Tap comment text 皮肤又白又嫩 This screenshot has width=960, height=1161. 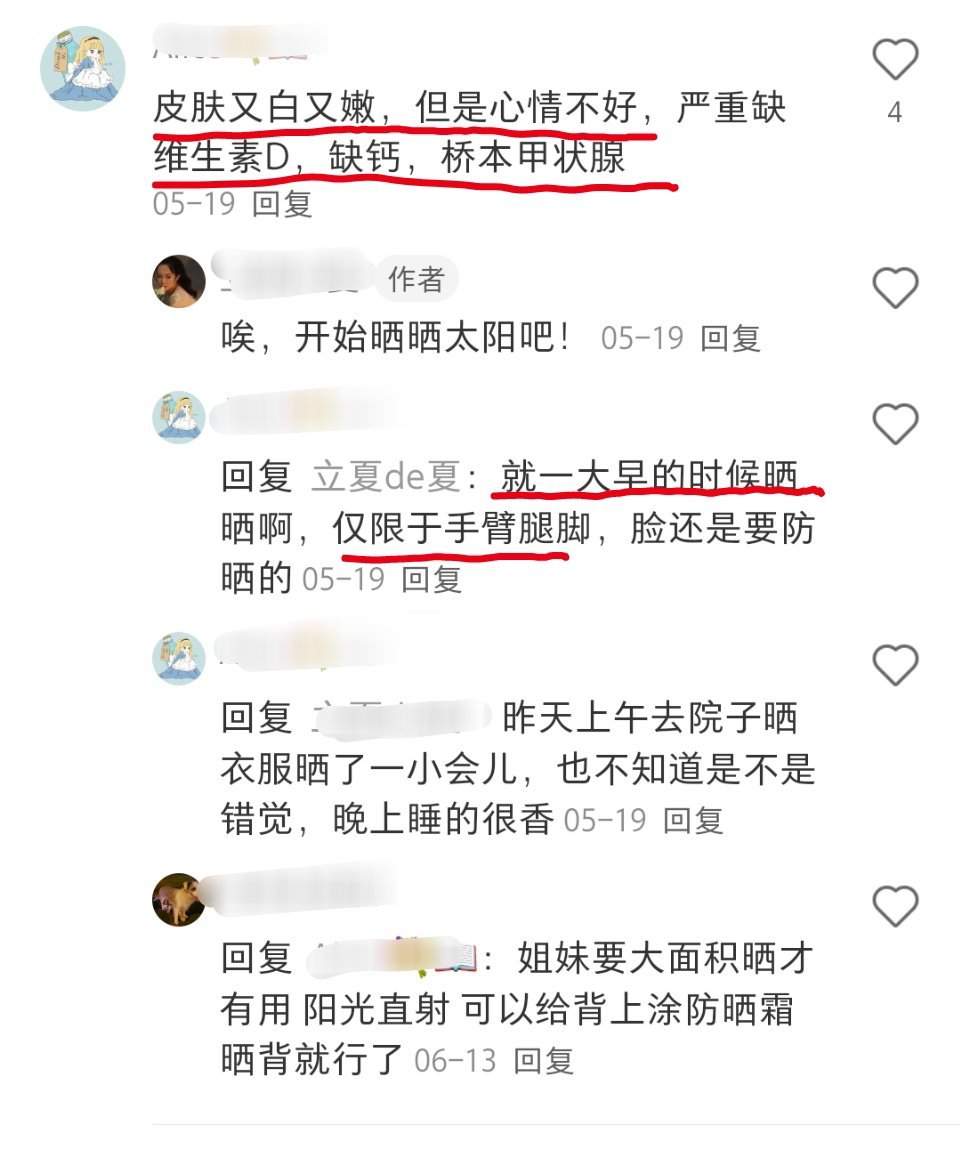[265, 108]
